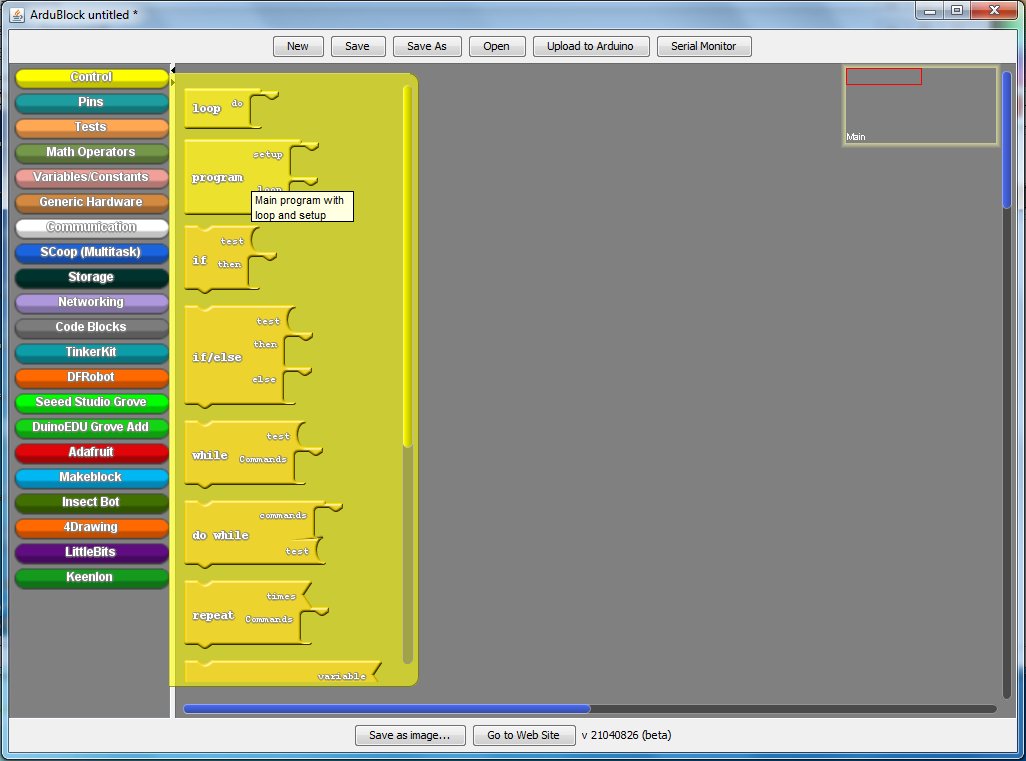The height and width of the screenshot is (761, 1026).
Task: Click the Save as image button
Action: tap(409, 735)
